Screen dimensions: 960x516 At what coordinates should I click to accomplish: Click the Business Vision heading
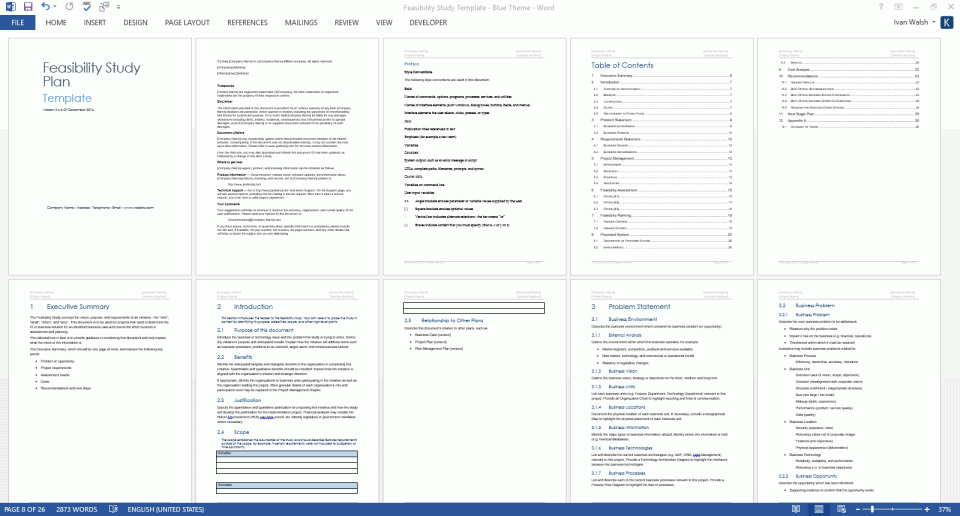tap(623, 371)
